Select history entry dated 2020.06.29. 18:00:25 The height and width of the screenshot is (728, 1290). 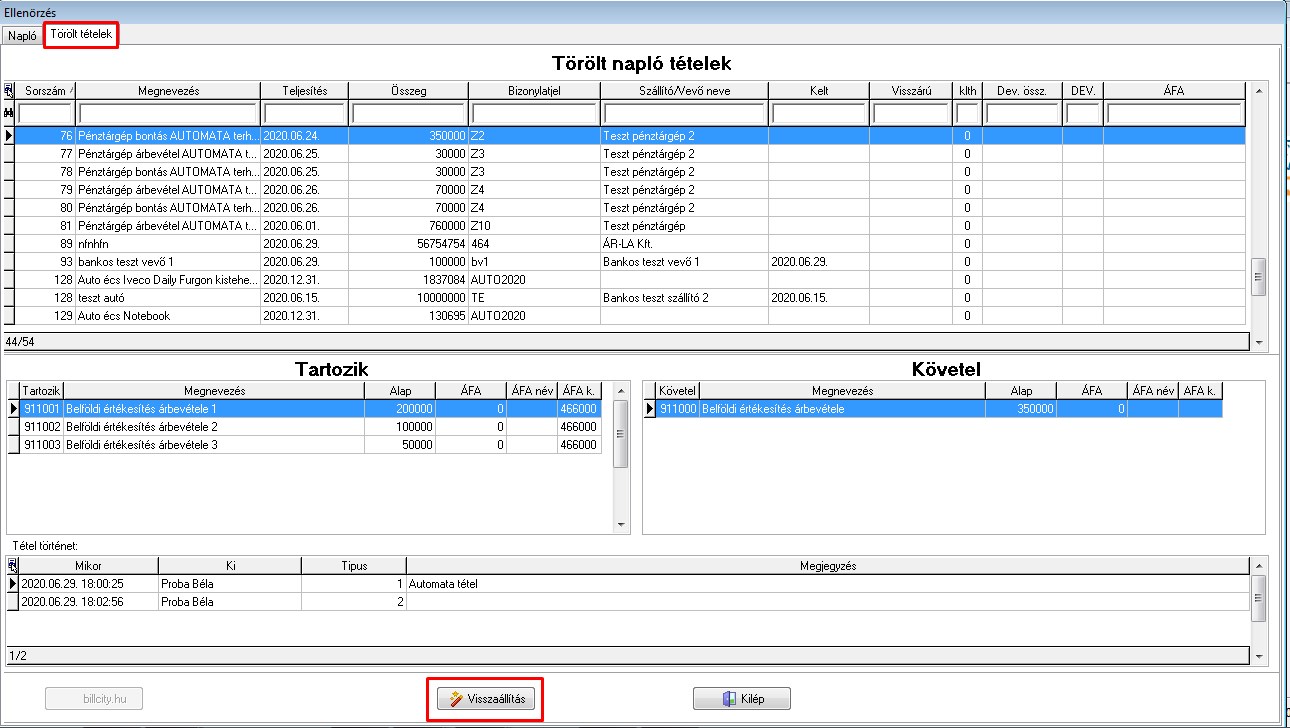pyautogui.click(x=628, y=584)
